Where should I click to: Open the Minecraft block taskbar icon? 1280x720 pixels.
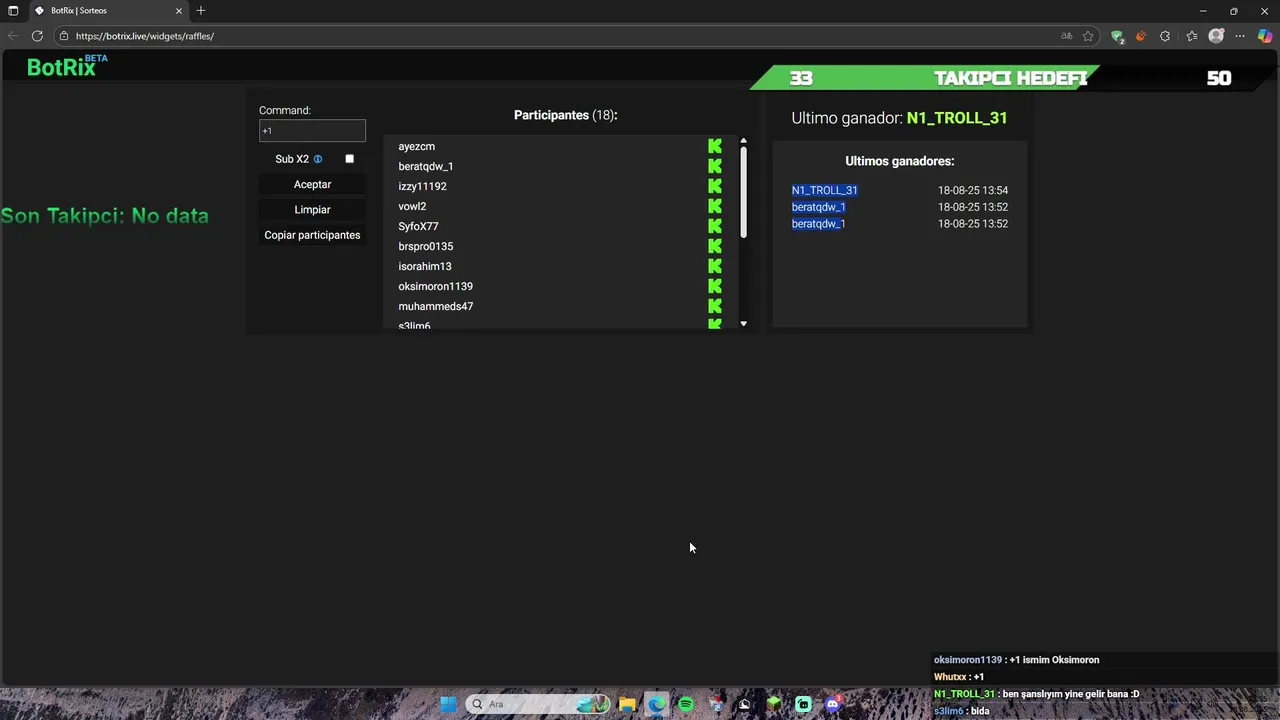pos(774,704)
